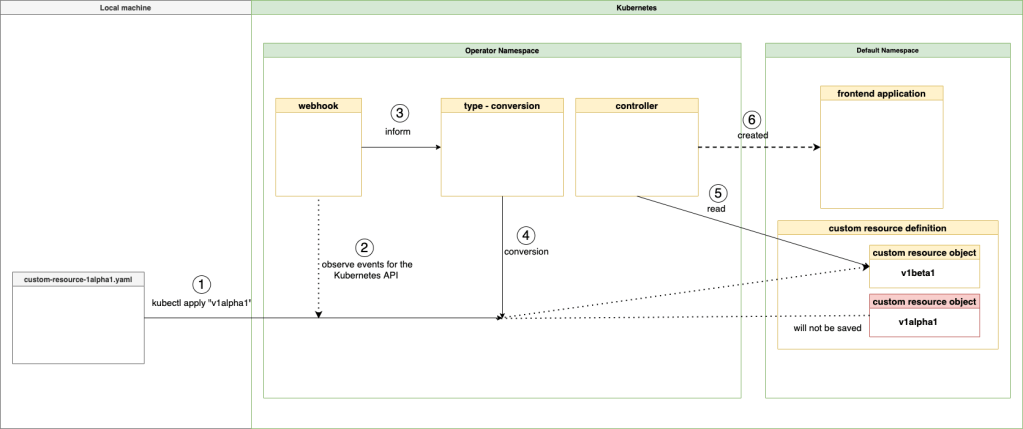Click the Kubernetes section header

click(x=637, y=7)
